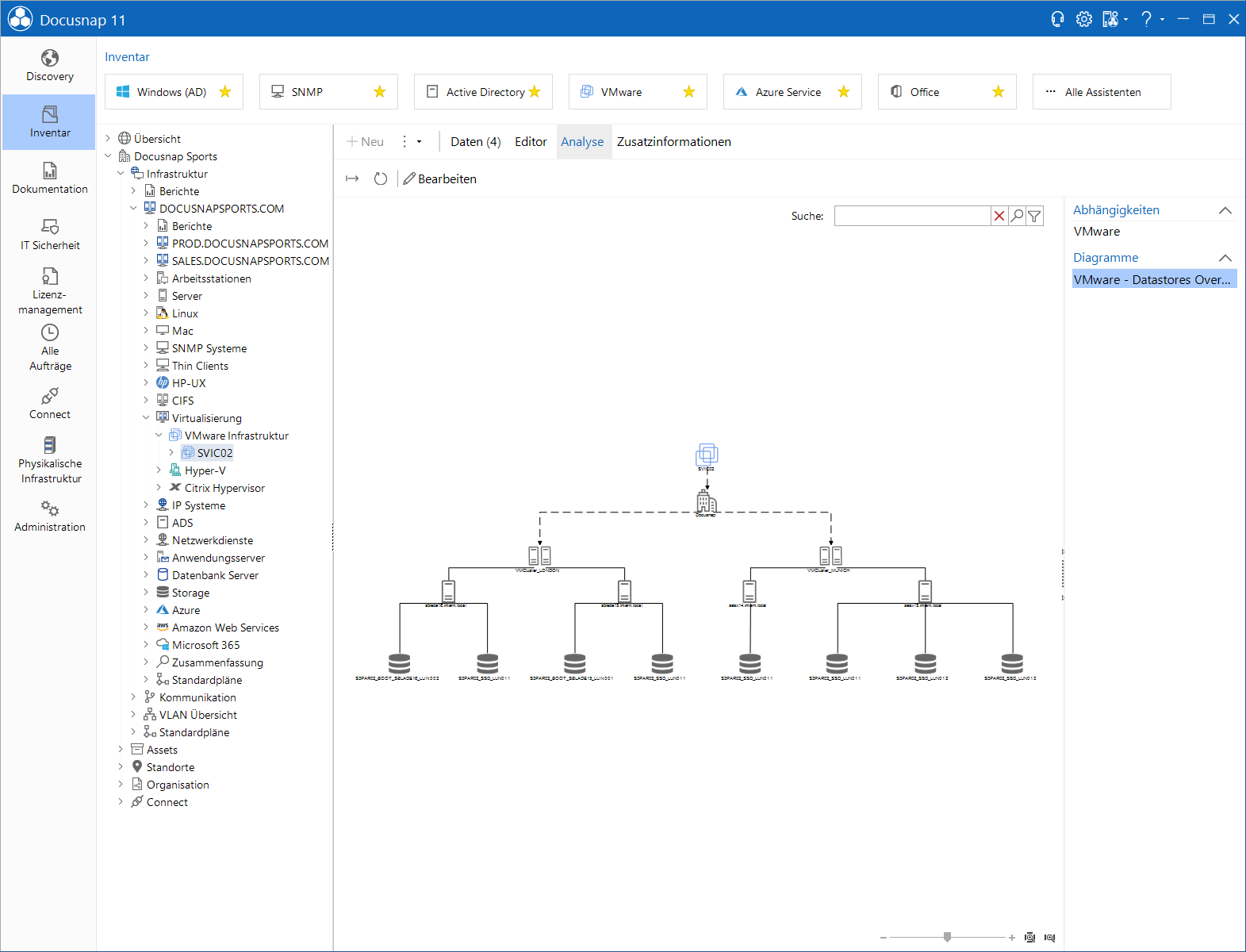Select Microsoft 365 in the tree

click(205, 645)
